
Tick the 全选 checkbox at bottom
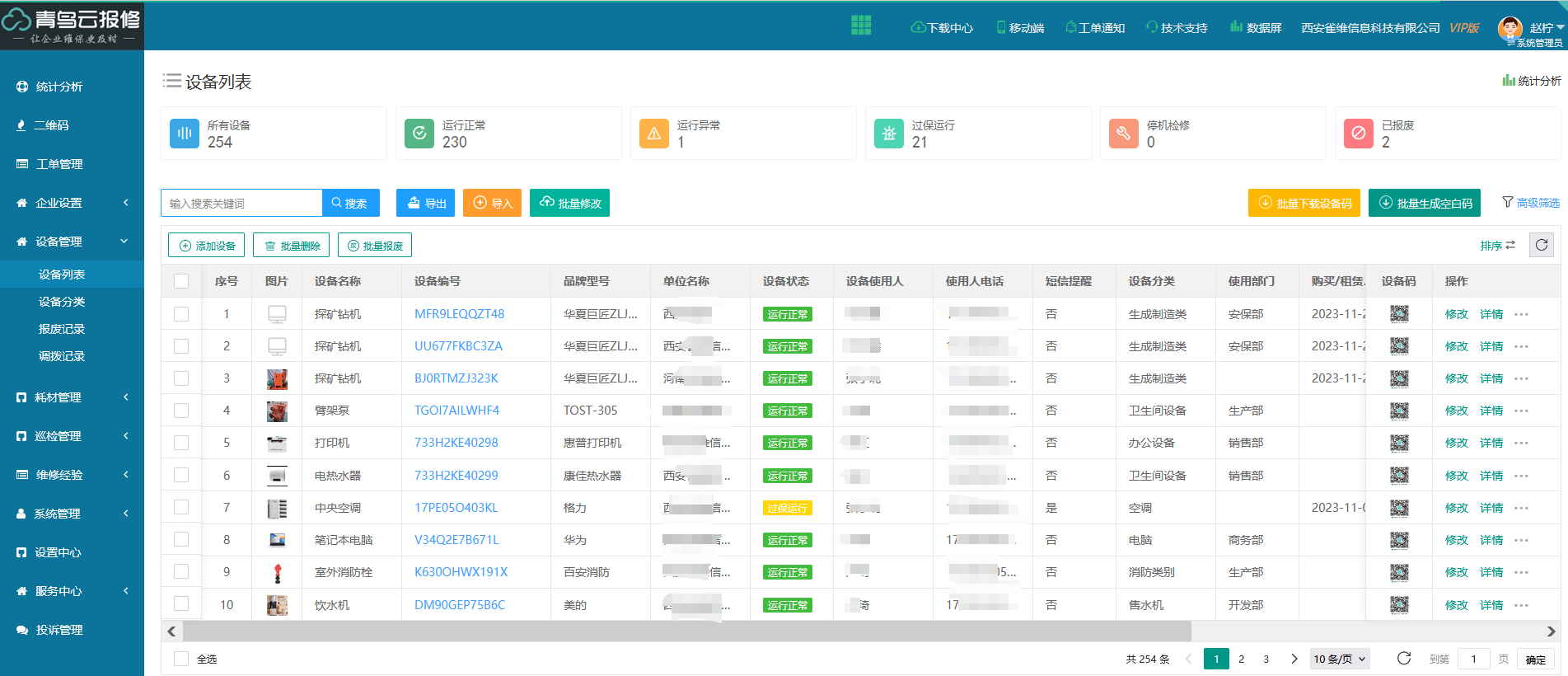tap(181, 659)
